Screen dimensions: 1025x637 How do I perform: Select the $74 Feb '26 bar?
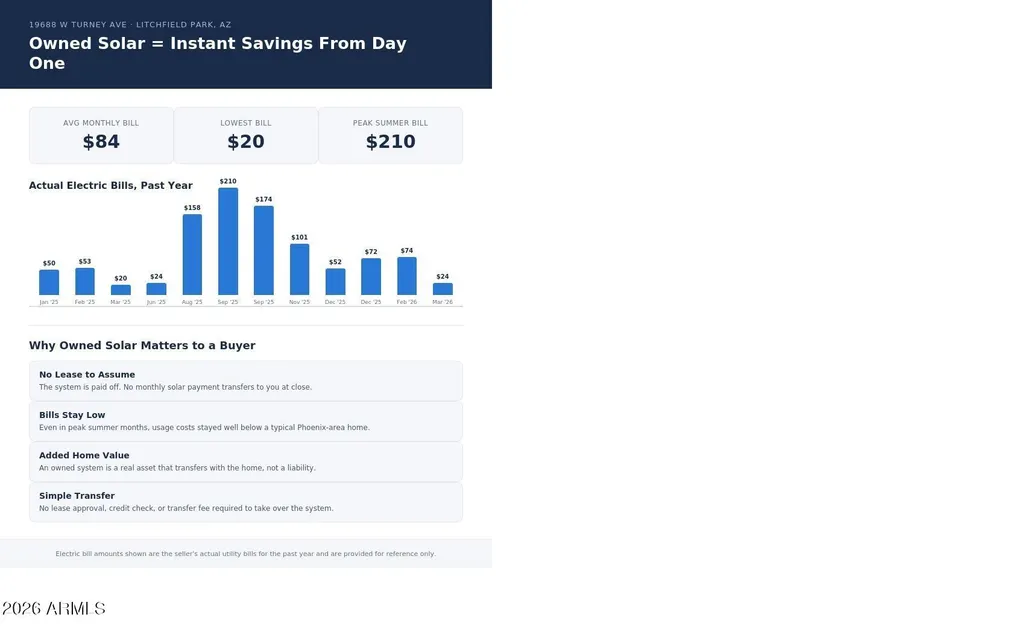(407, 276)
